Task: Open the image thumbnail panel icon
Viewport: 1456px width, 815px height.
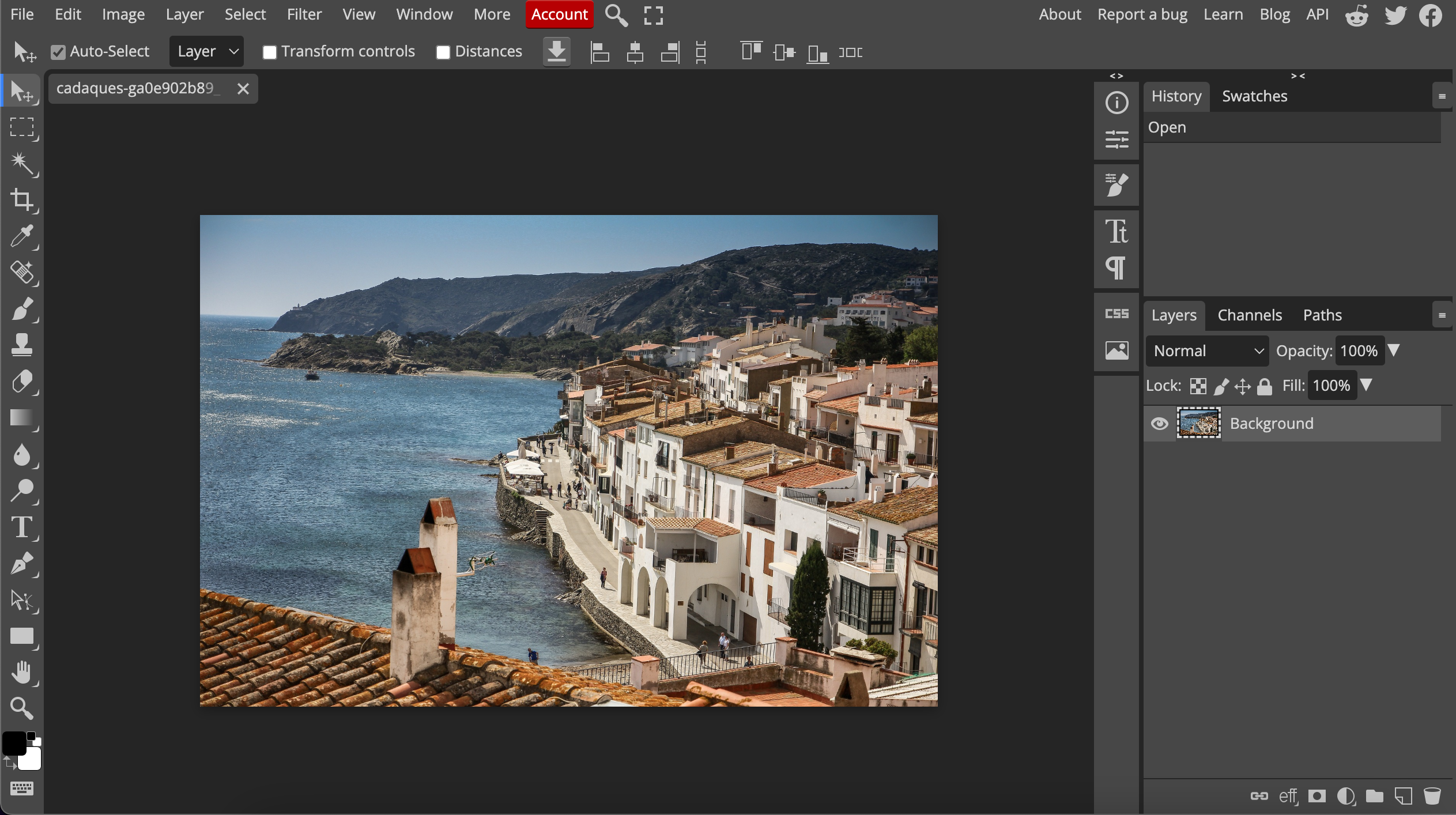Action: click(x=1116, y=350)
